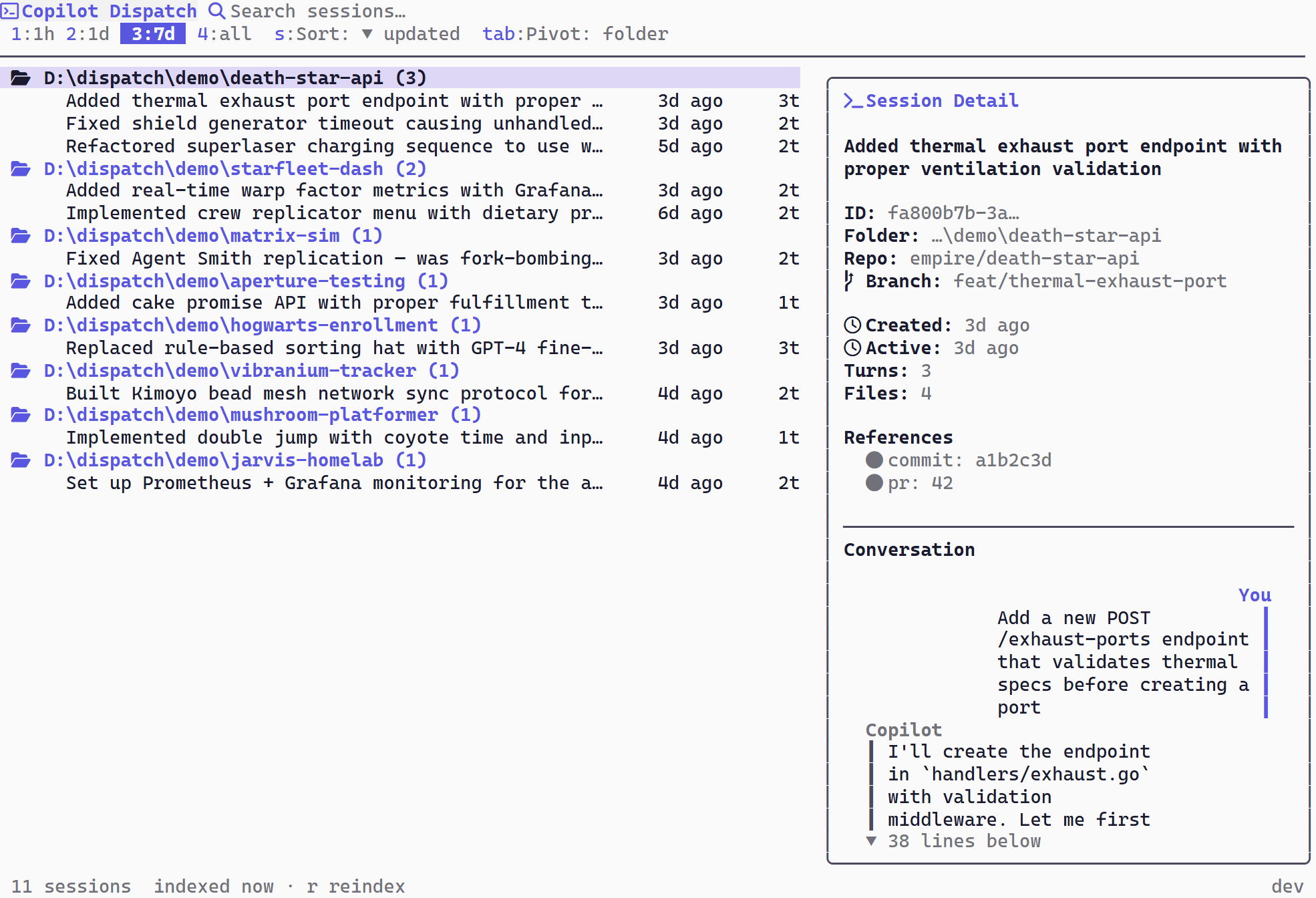
Task: Click folder icon beside matrix-sim
Action: click(x=21, y=236)
